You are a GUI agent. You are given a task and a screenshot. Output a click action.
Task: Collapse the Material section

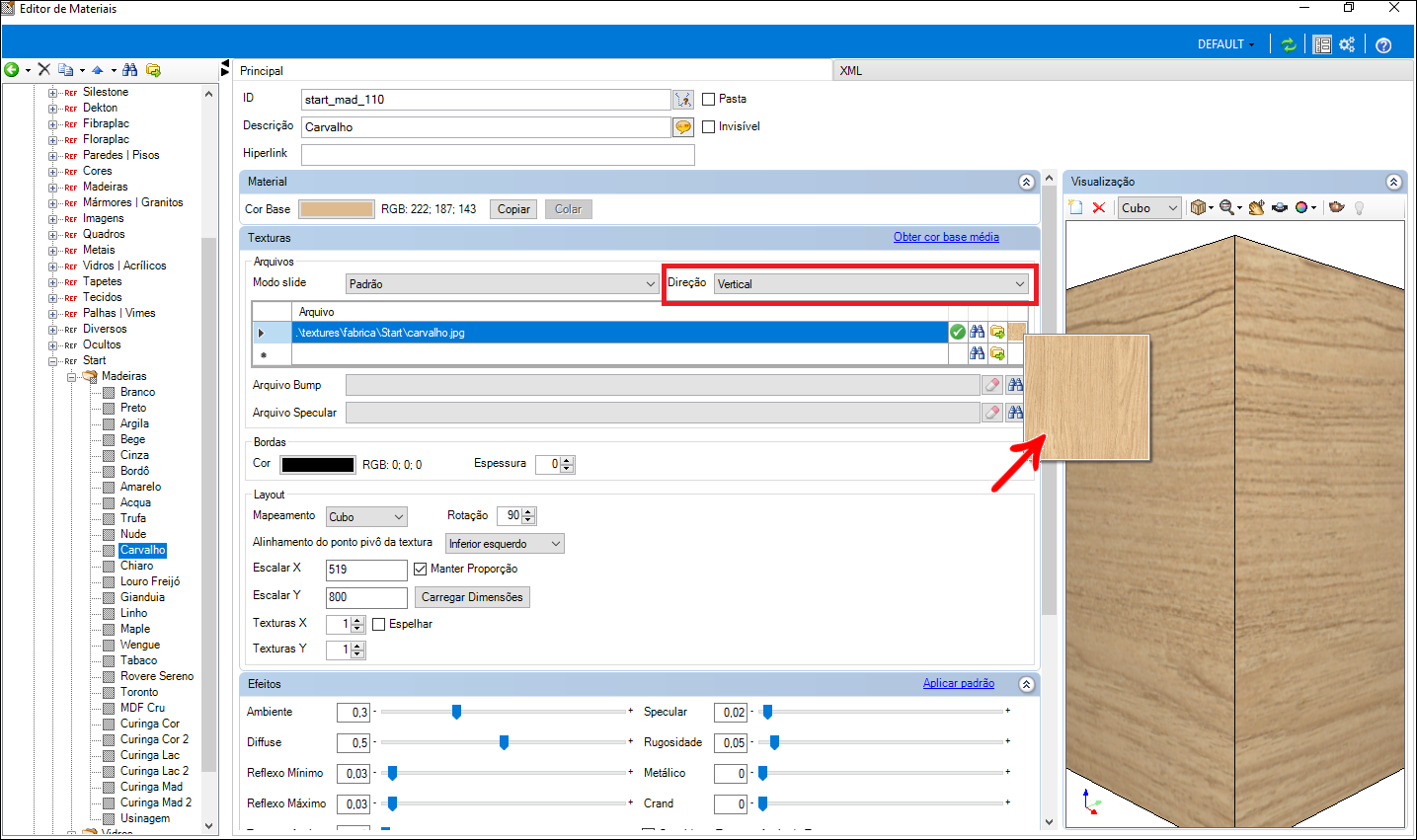click(x=1026, y=183)
